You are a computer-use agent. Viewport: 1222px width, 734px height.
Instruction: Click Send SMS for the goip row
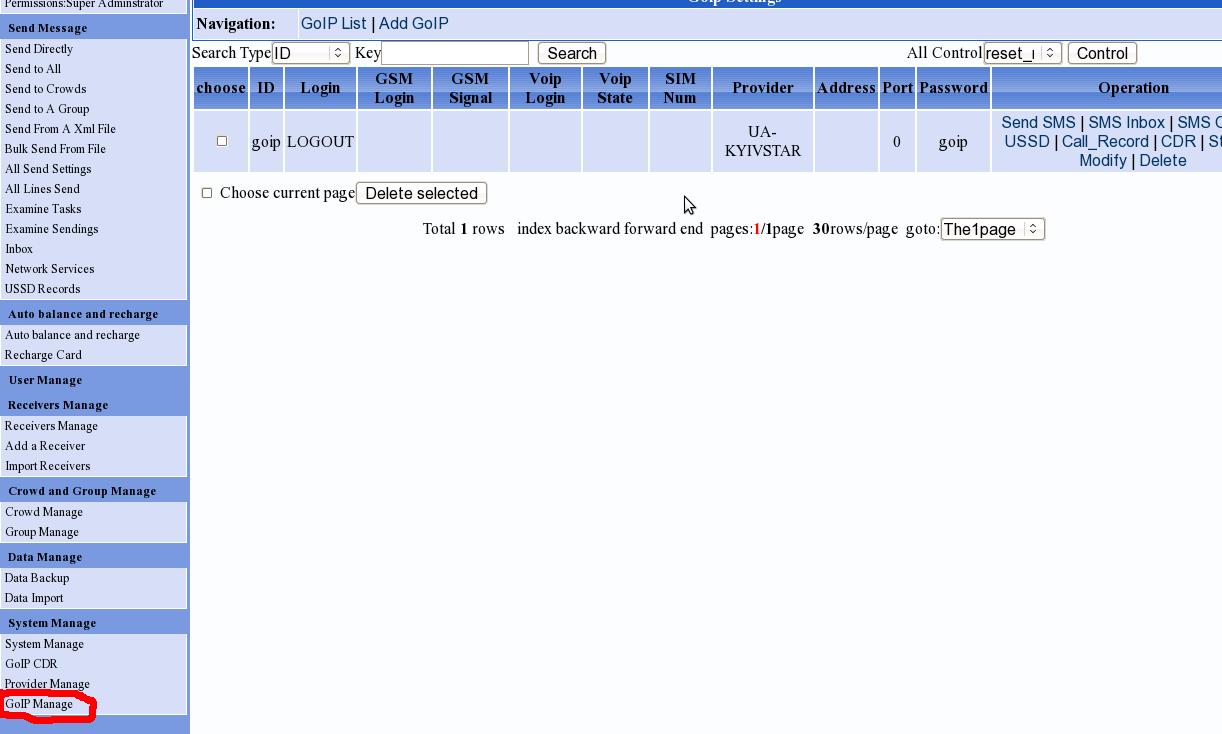coord(1038,122)
